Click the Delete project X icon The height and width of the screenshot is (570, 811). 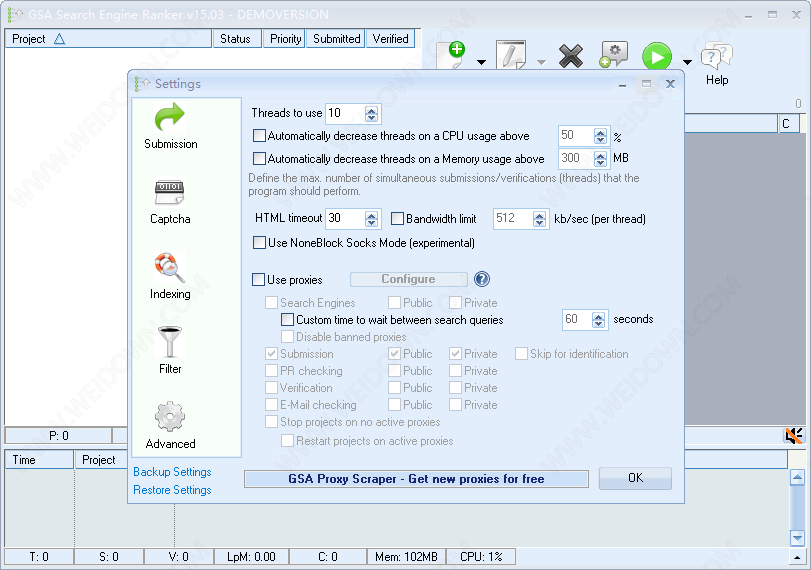[x=570, y=55]
